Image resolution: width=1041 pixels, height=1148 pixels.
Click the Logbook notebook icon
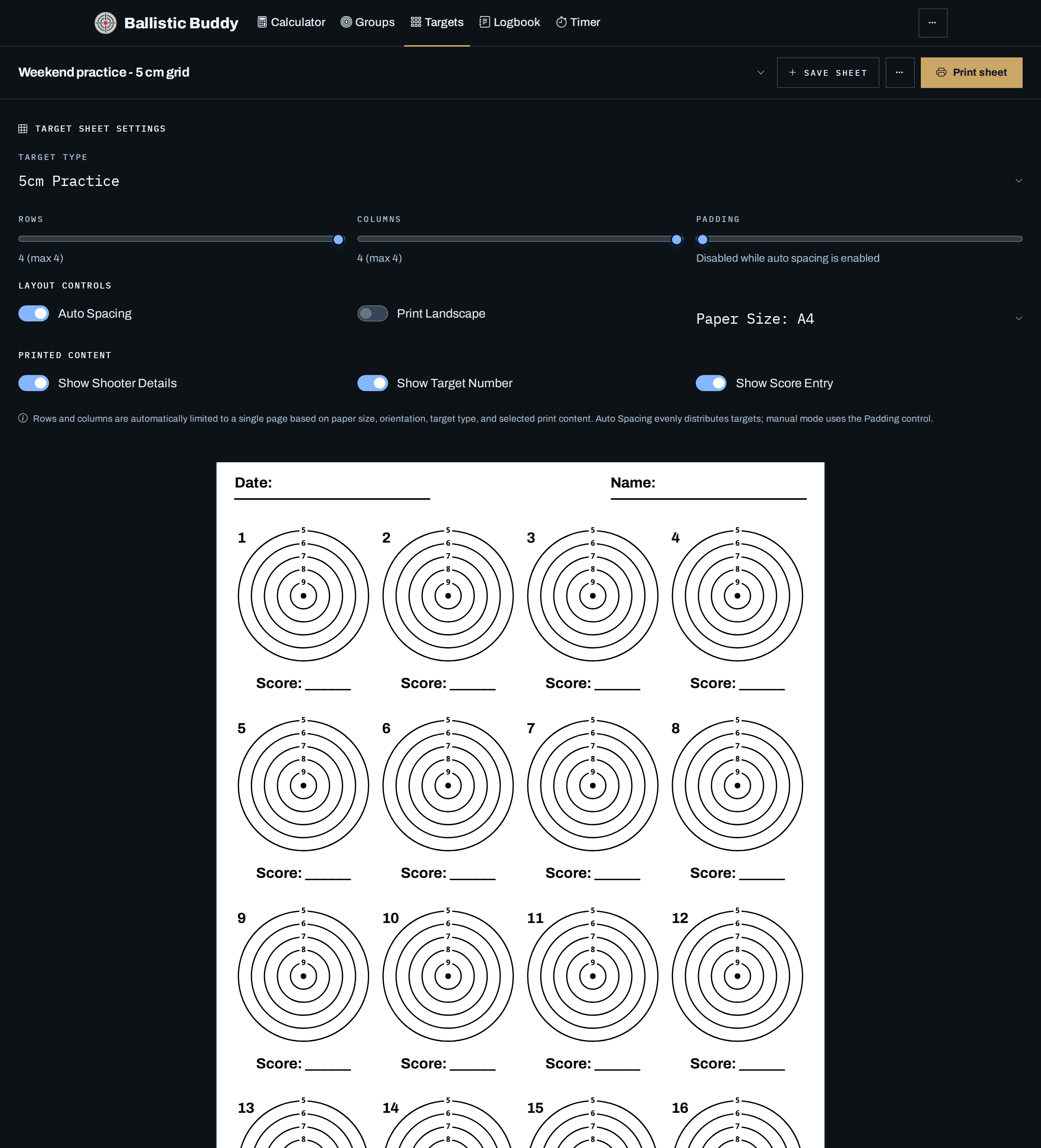coord(485,22)
